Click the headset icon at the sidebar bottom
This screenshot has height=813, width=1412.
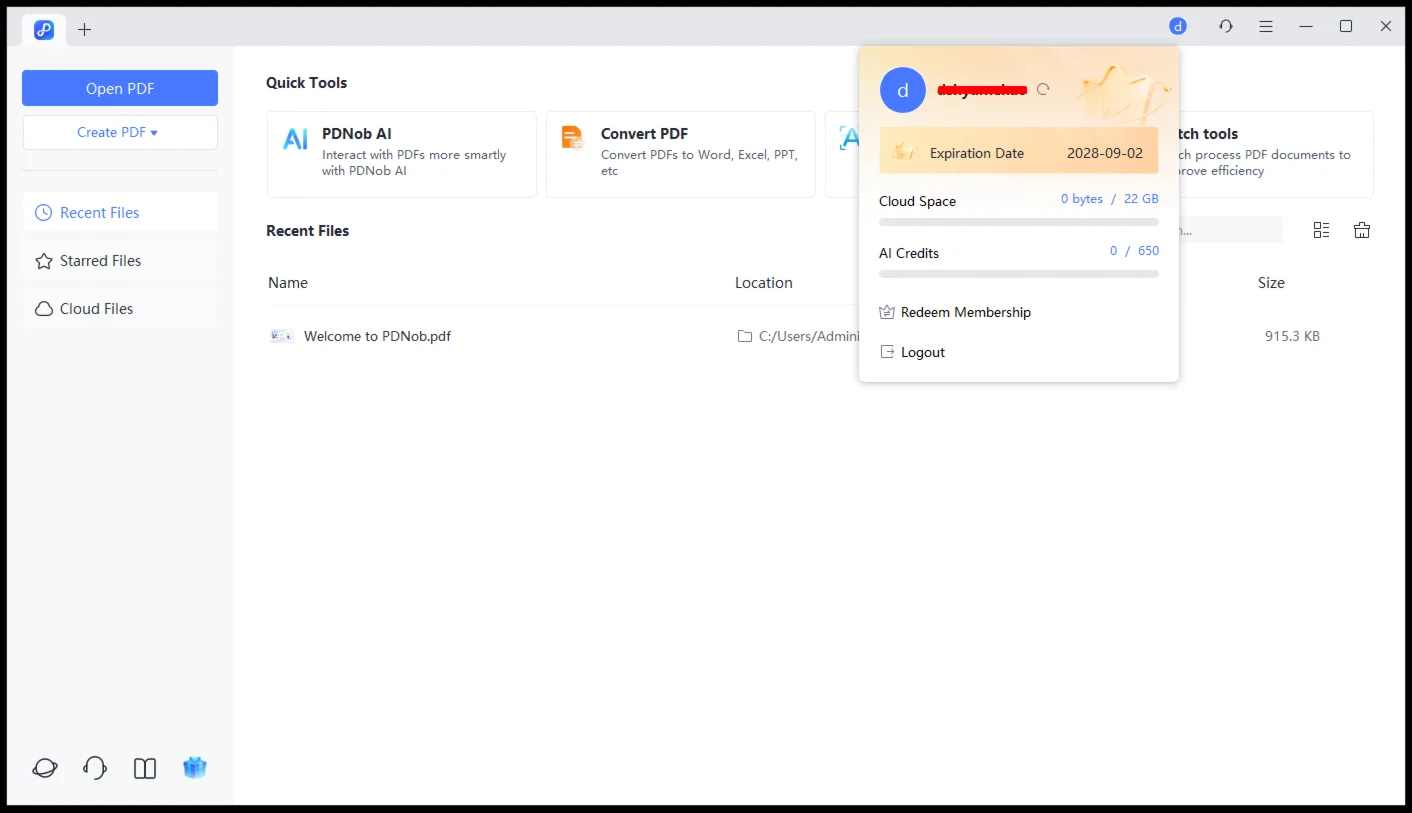(x=95, y=768)
